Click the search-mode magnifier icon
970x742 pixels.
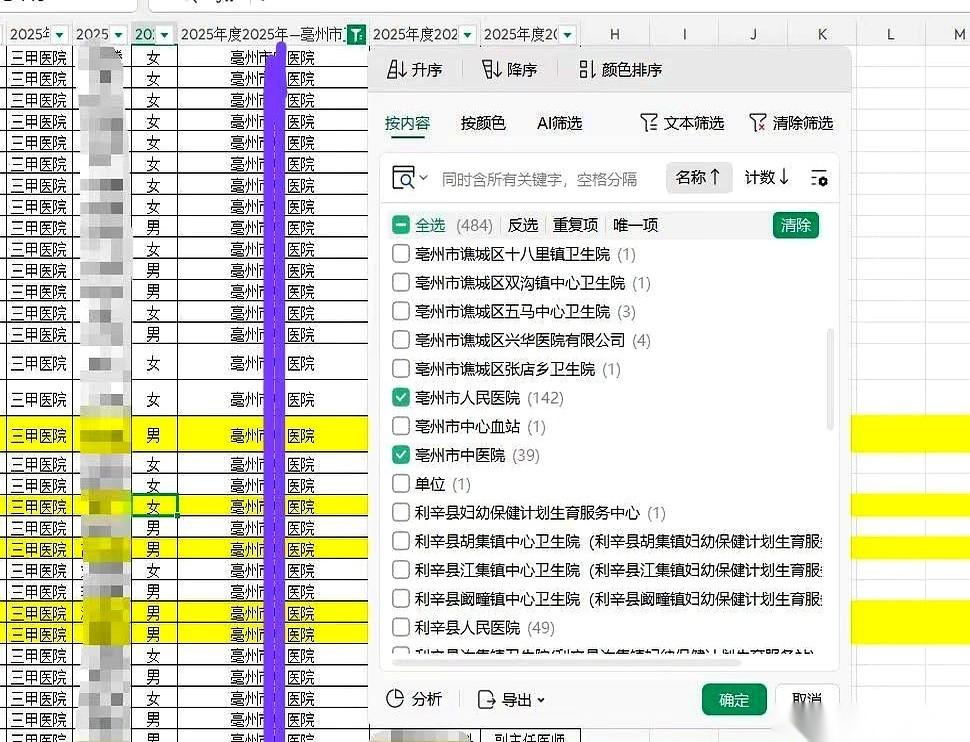(x=403, y=178)
